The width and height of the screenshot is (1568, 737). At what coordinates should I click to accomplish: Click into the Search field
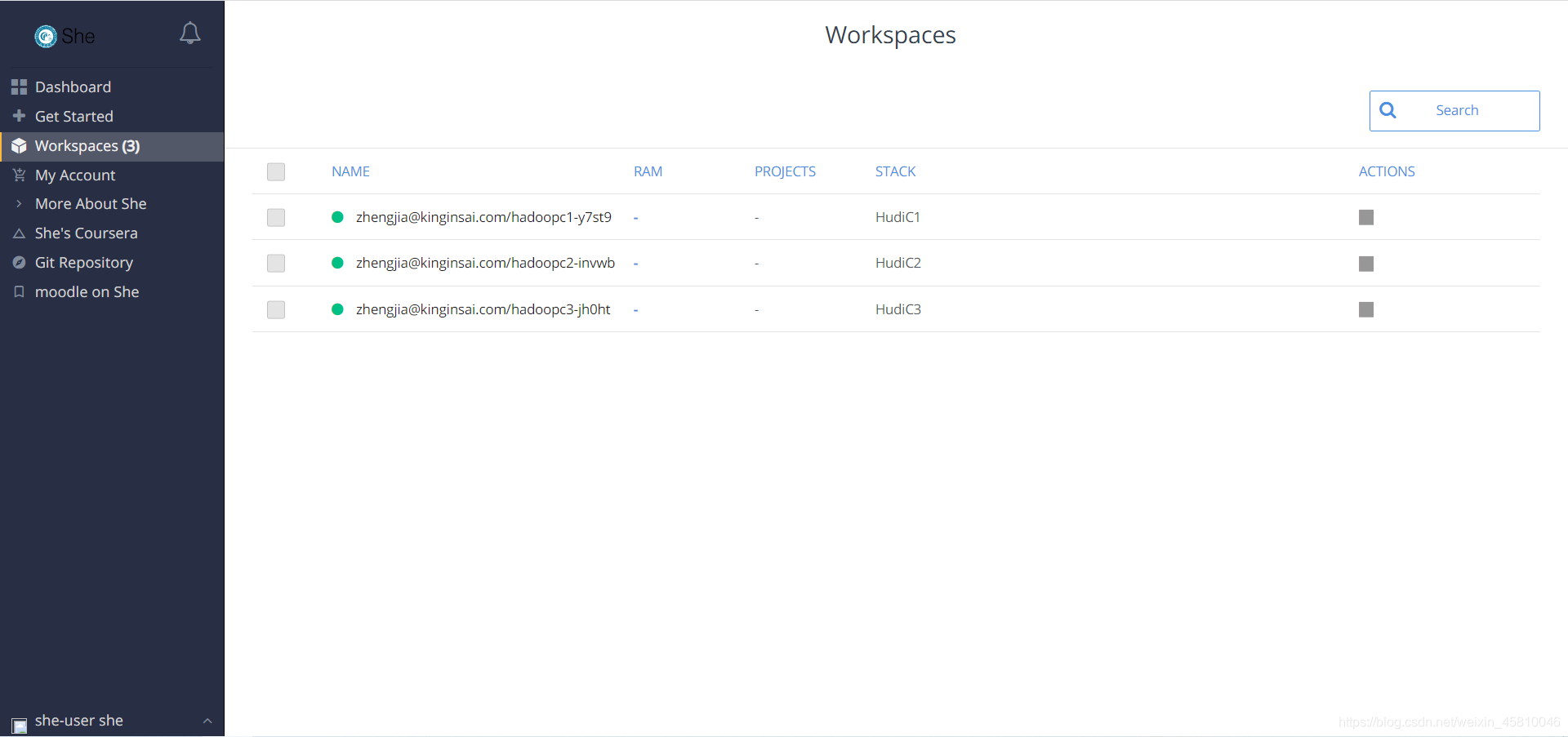[1454, 111]
